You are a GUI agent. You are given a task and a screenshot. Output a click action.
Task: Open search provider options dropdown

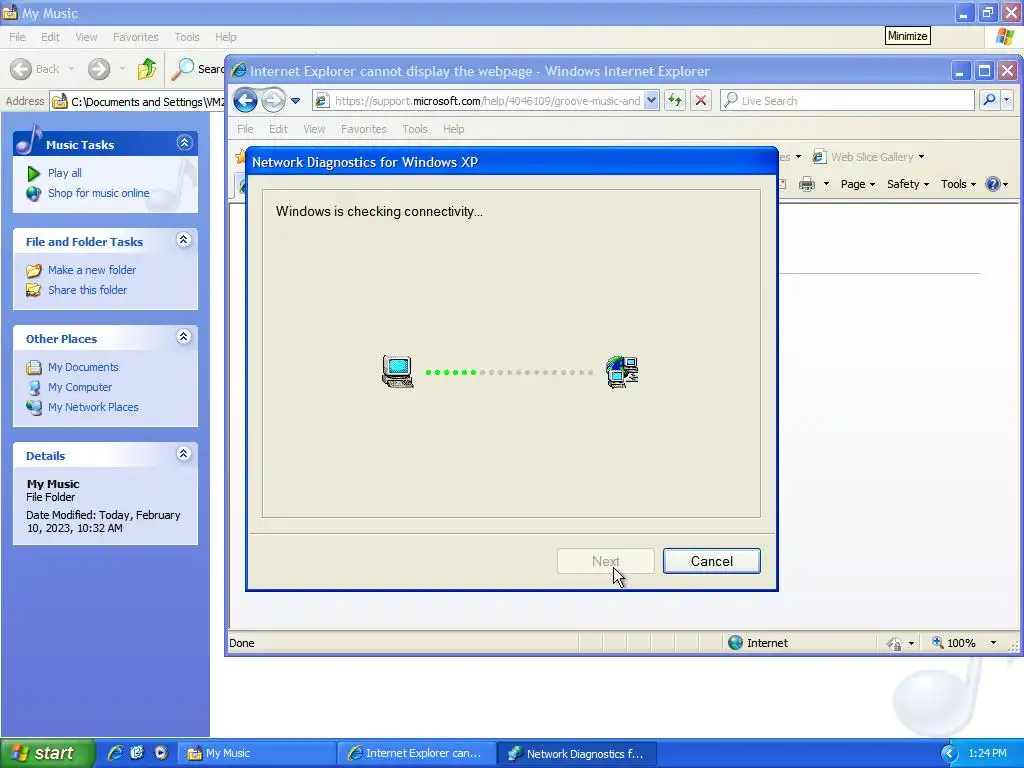pyautogui.click(x=1006, y=100)
